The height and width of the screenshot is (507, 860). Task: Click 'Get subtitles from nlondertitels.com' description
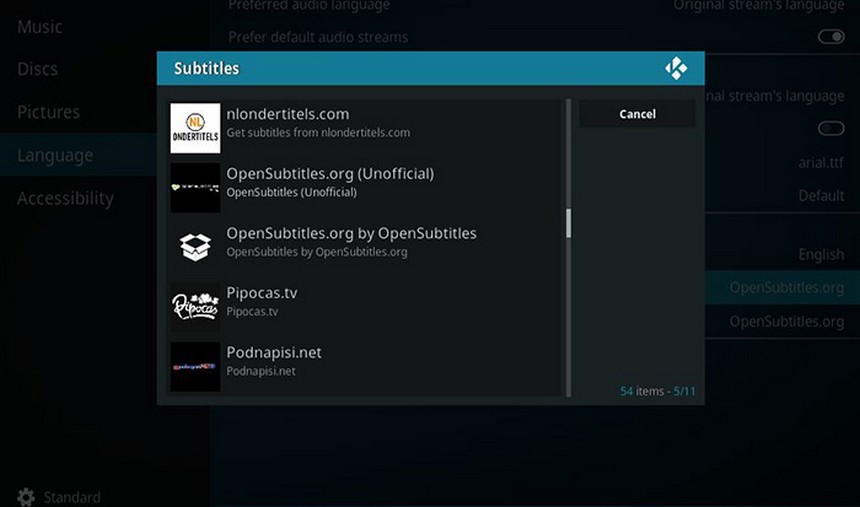tap(318, 133)
